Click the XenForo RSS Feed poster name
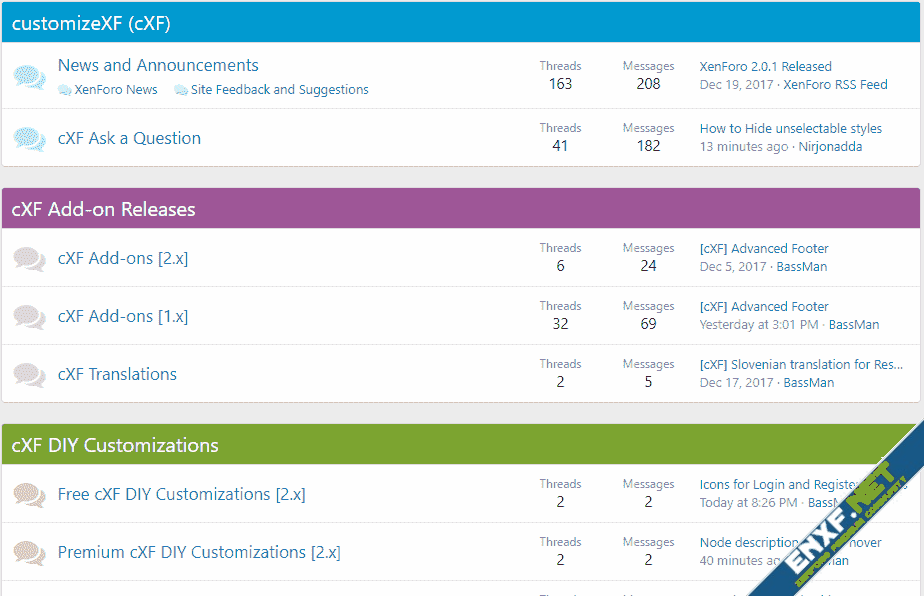 click(835, 85)
